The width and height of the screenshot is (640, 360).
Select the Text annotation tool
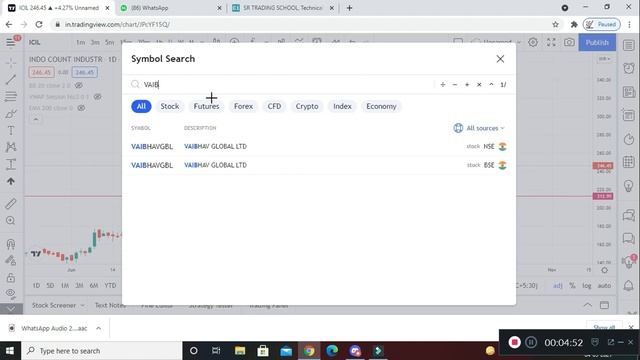(11, 131)
